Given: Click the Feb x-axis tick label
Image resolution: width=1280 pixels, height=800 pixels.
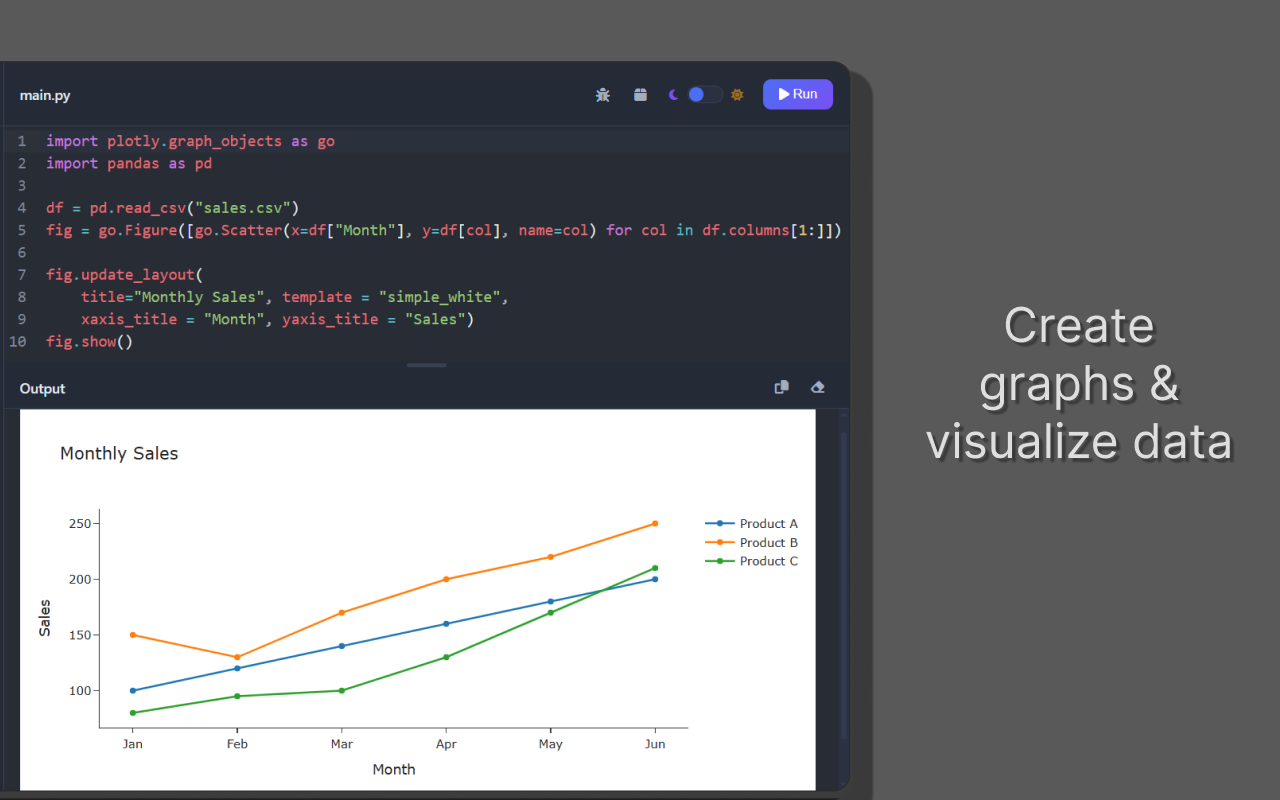Looking at the screenshot, I should tap(237, 744).
